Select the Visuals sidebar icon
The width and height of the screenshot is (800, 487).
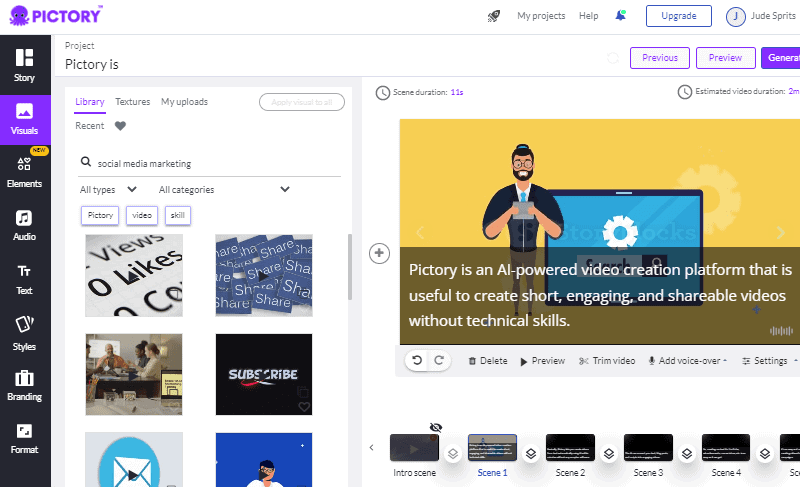pos(24,119)
